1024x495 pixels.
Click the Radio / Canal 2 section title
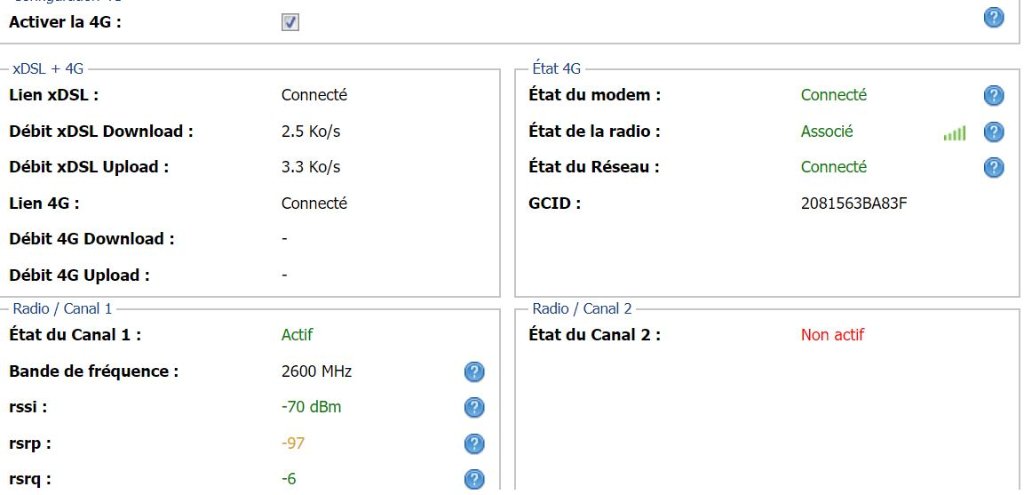(x=582, y=308)
